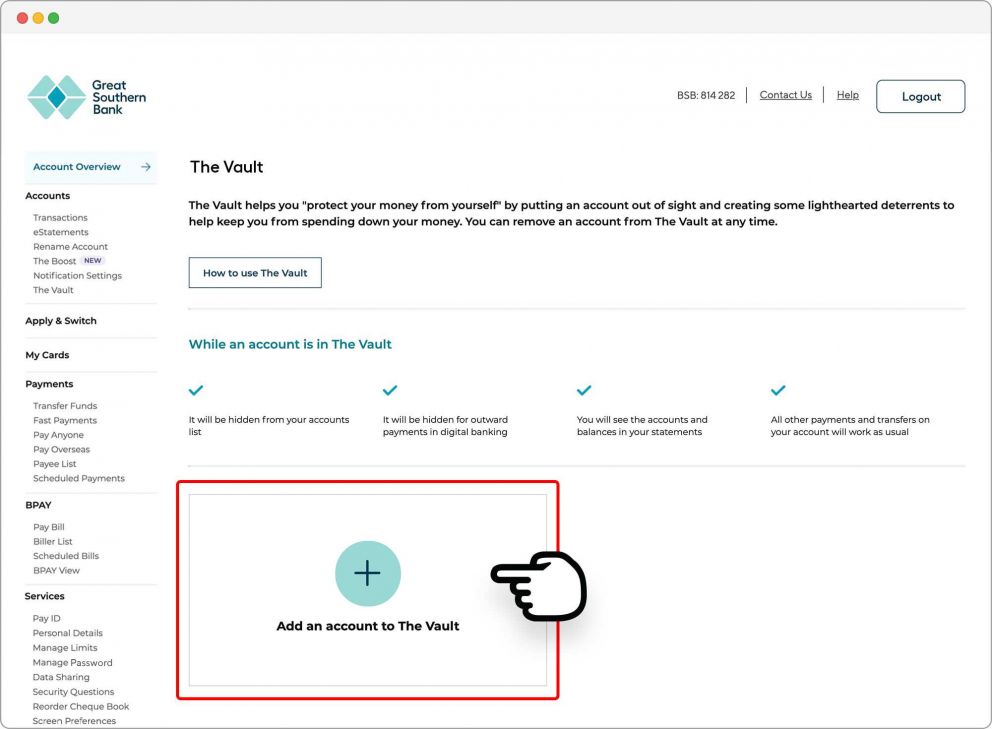The image size is (992, 729).
Task: Click the checkmark above hidden from accounts list
Action: click(x=196, y=390)
